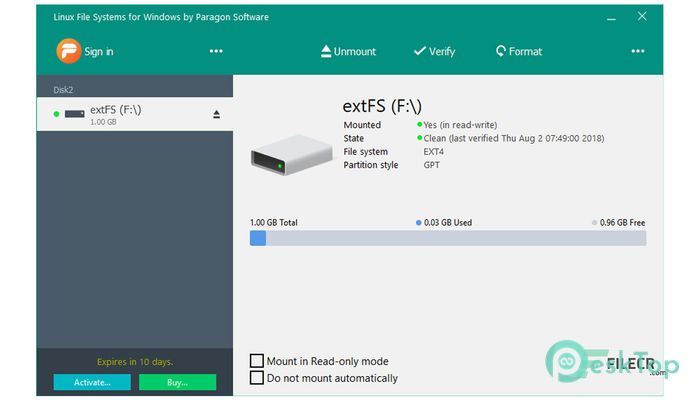
Task: Click the "0.03 GB Used" label
Action: [448, 222]
